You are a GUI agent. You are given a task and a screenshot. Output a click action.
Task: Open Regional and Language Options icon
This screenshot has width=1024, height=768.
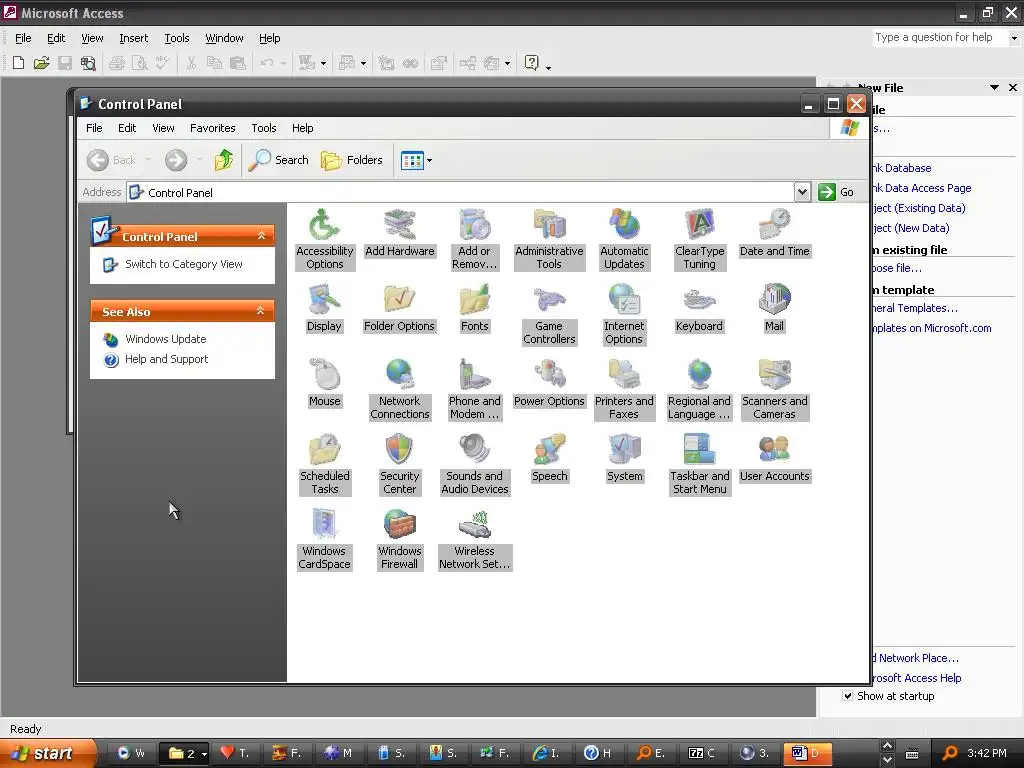click(x=699, y=389)
